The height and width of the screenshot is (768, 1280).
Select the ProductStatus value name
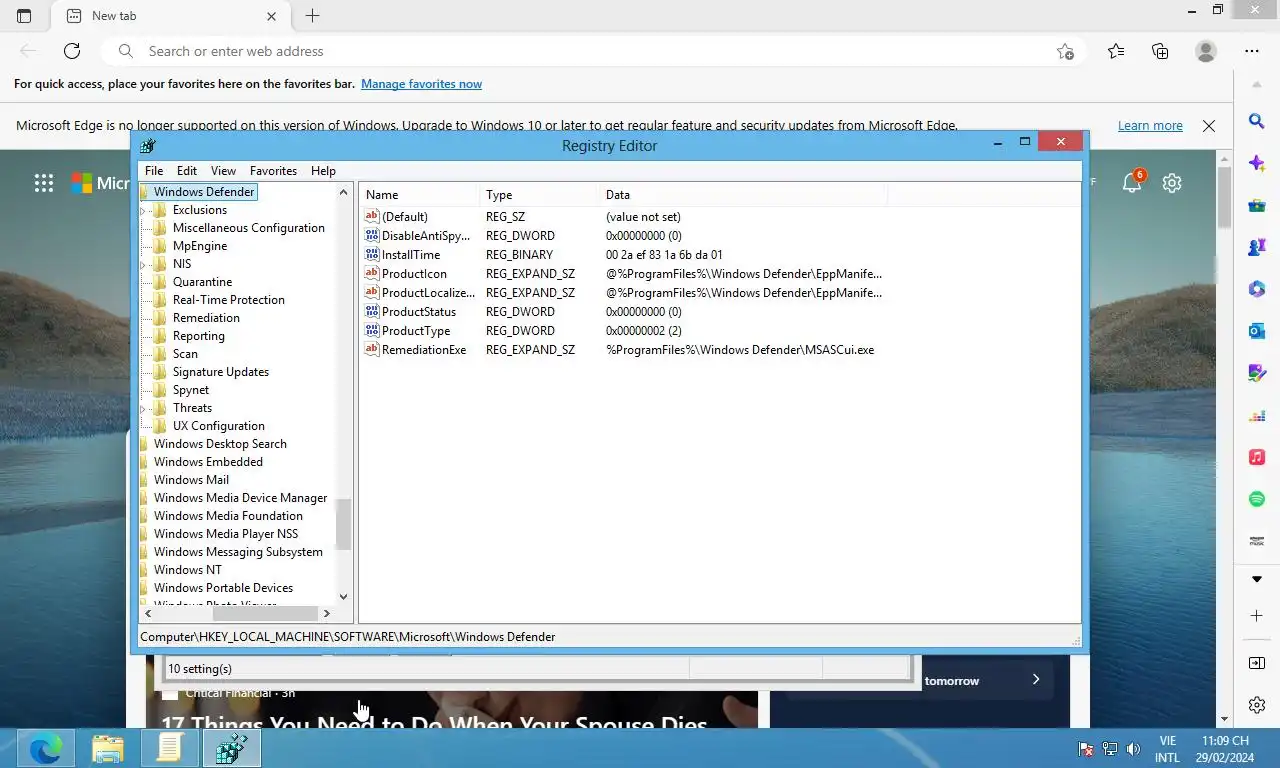point(419,311)
